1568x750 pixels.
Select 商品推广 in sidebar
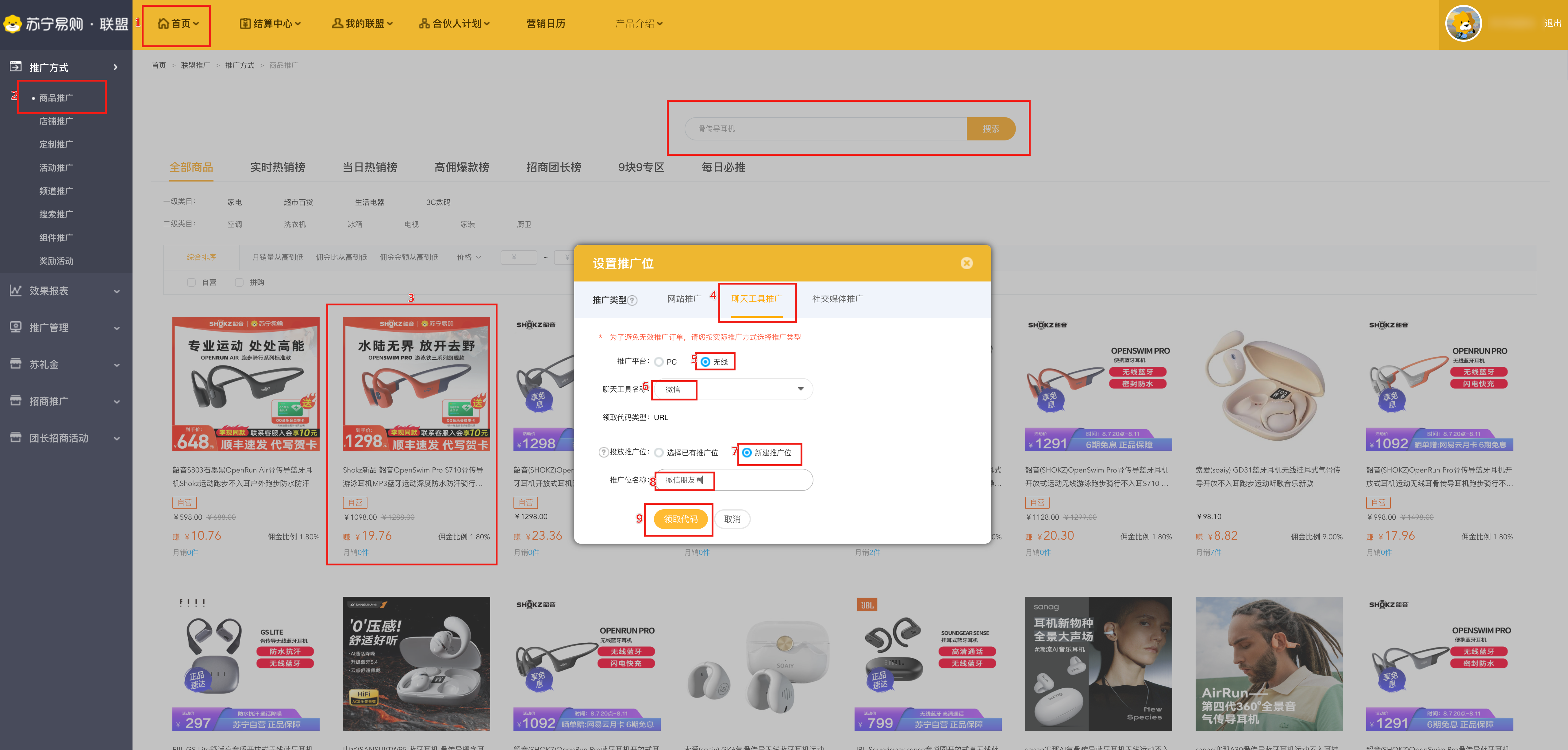pos(56,98)
